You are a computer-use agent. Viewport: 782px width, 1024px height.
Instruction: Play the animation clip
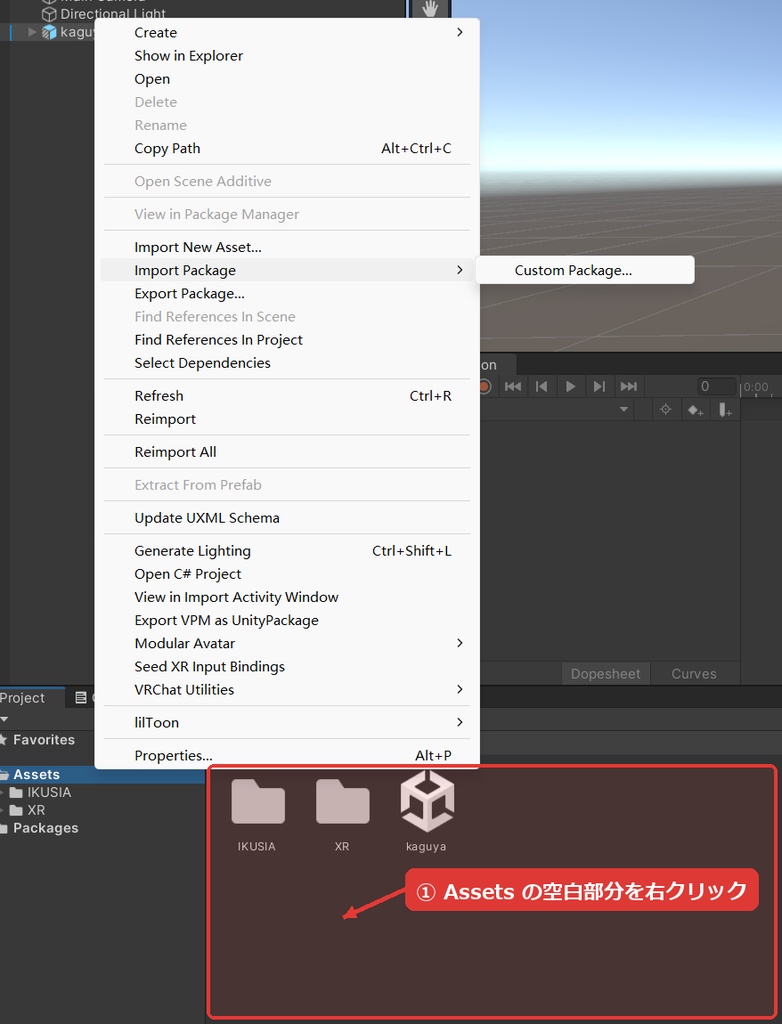pyautogui.click(x=570, y=387)
